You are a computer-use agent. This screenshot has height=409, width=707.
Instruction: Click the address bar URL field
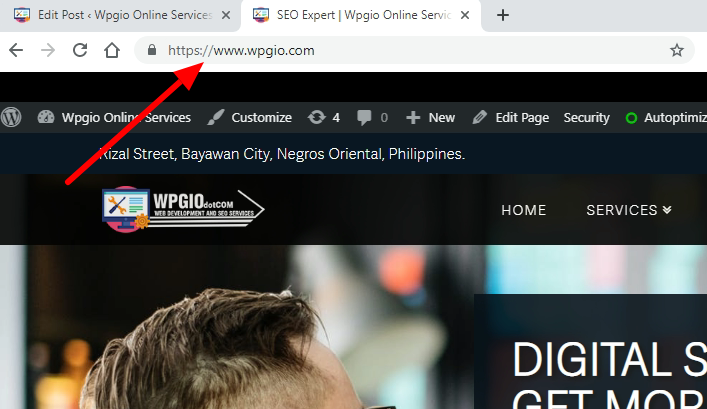[414, 50]
